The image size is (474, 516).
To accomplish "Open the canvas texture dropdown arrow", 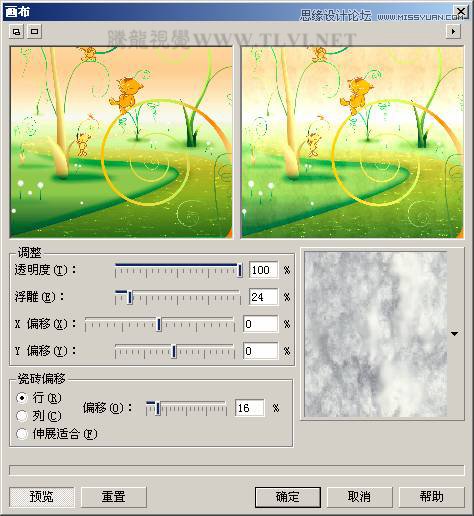I will tap(455, 333).
